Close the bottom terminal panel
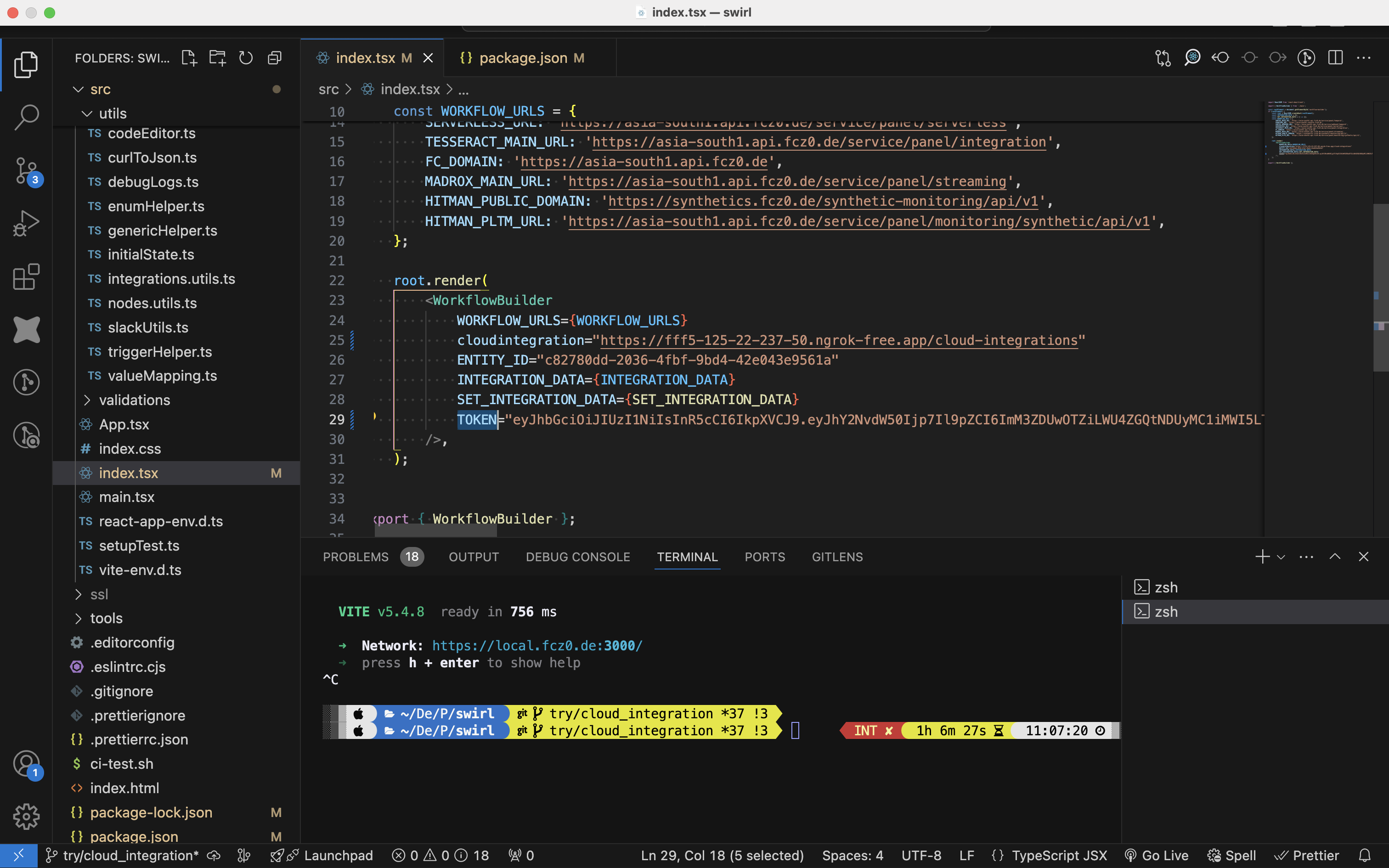This screenshot has width=1389, height=868. click(1364, 556)
